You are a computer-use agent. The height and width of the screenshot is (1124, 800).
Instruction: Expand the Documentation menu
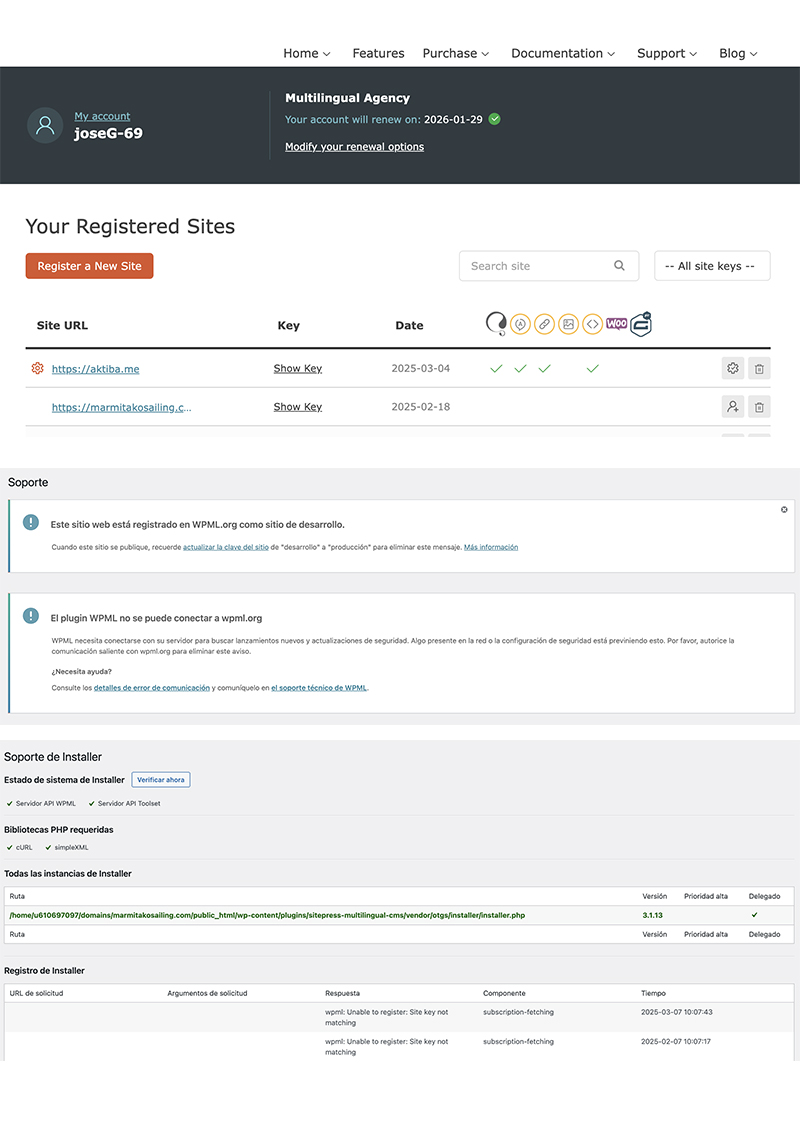[x=563, y=53]
